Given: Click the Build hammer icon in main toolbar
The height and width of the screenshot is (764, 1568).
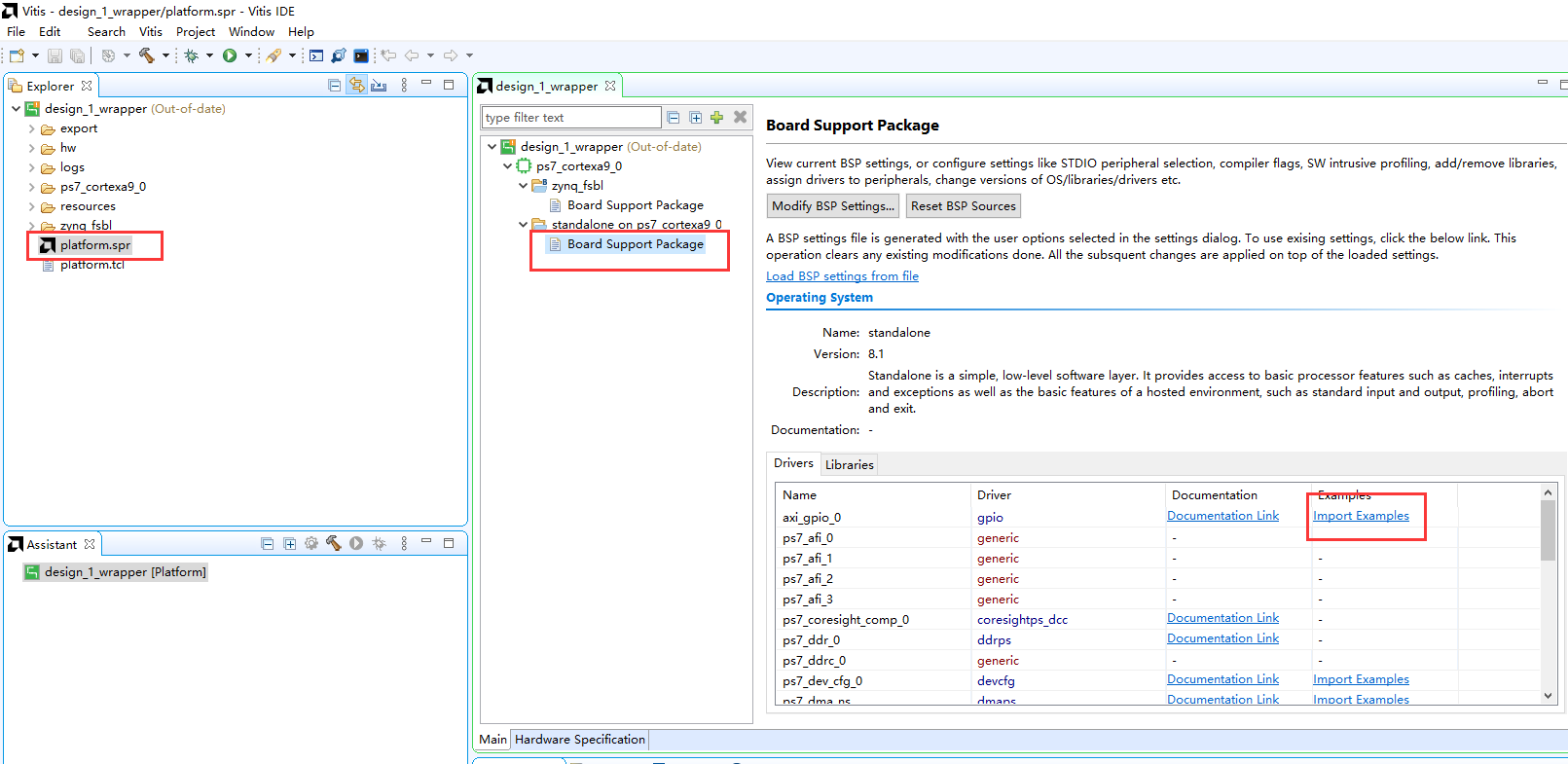Looking at the screenshot, I should pyautogui.click(x=147, y=55).
